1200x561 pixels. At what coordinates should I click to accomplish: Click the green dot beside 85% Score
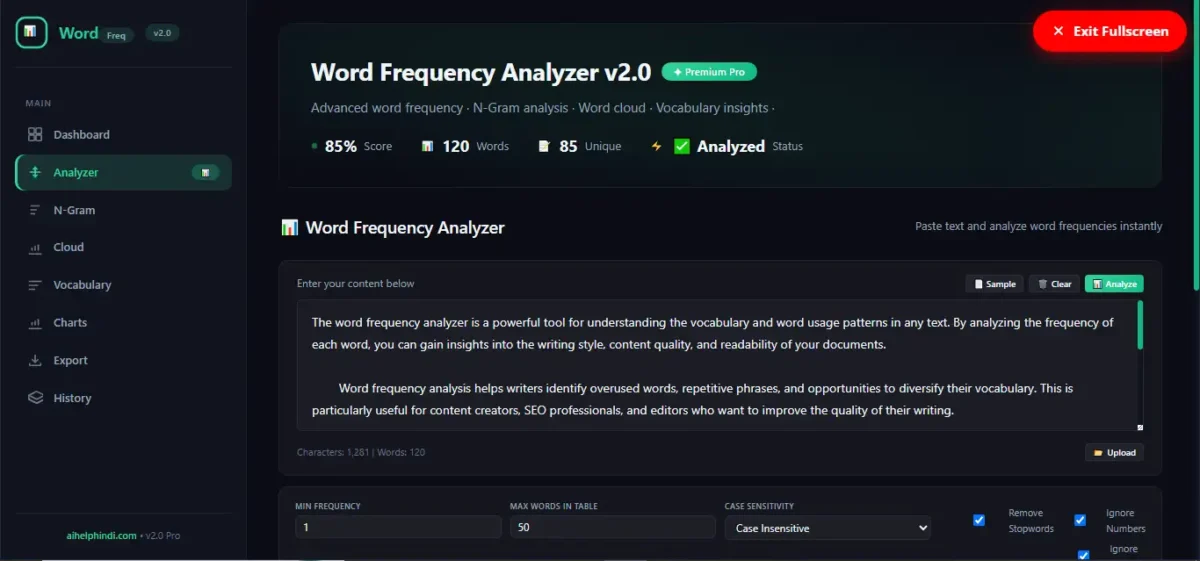(x=315, y=146)
